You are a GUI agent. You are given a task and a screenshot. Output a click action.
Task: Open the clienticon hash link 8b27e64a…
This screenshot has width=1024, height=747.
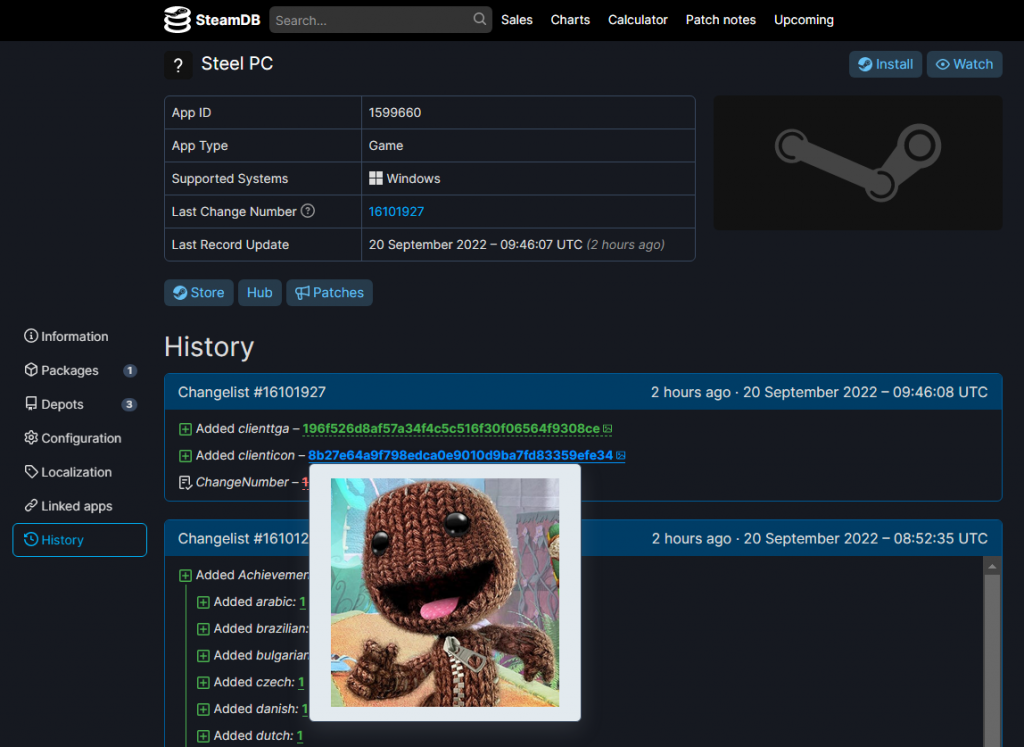tap(460, 456)
